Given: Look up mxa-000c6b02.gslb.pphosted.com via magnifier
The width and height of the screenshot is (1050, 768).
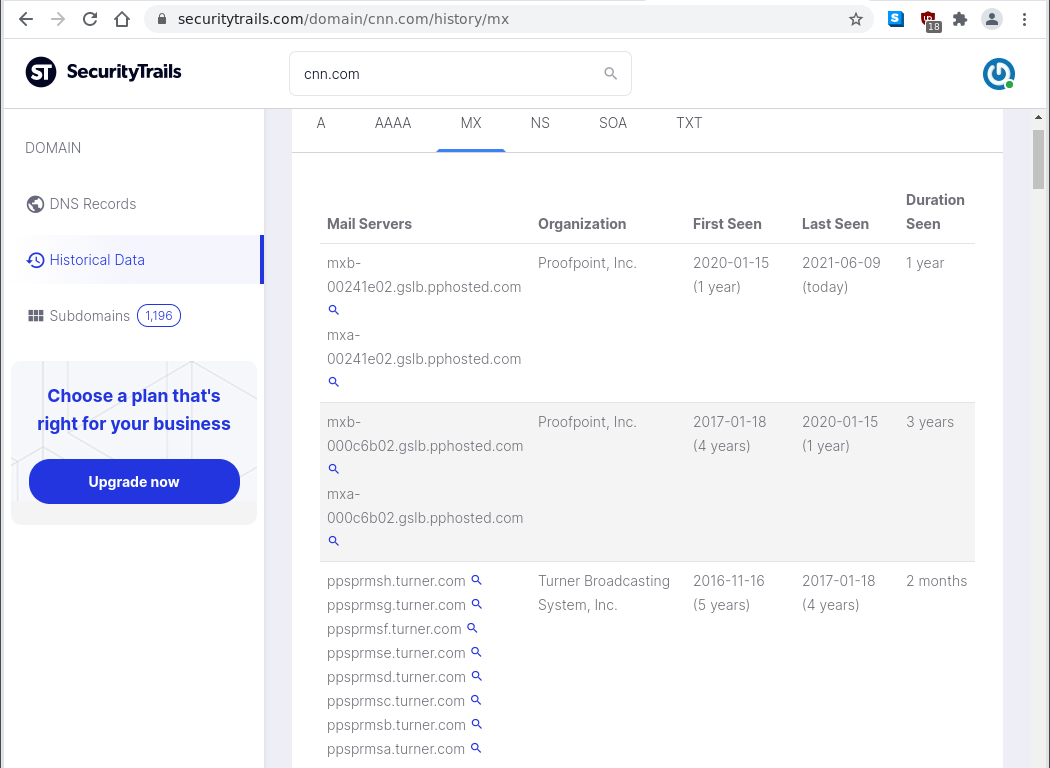Looking at the screenshot, I should [333, 541].
